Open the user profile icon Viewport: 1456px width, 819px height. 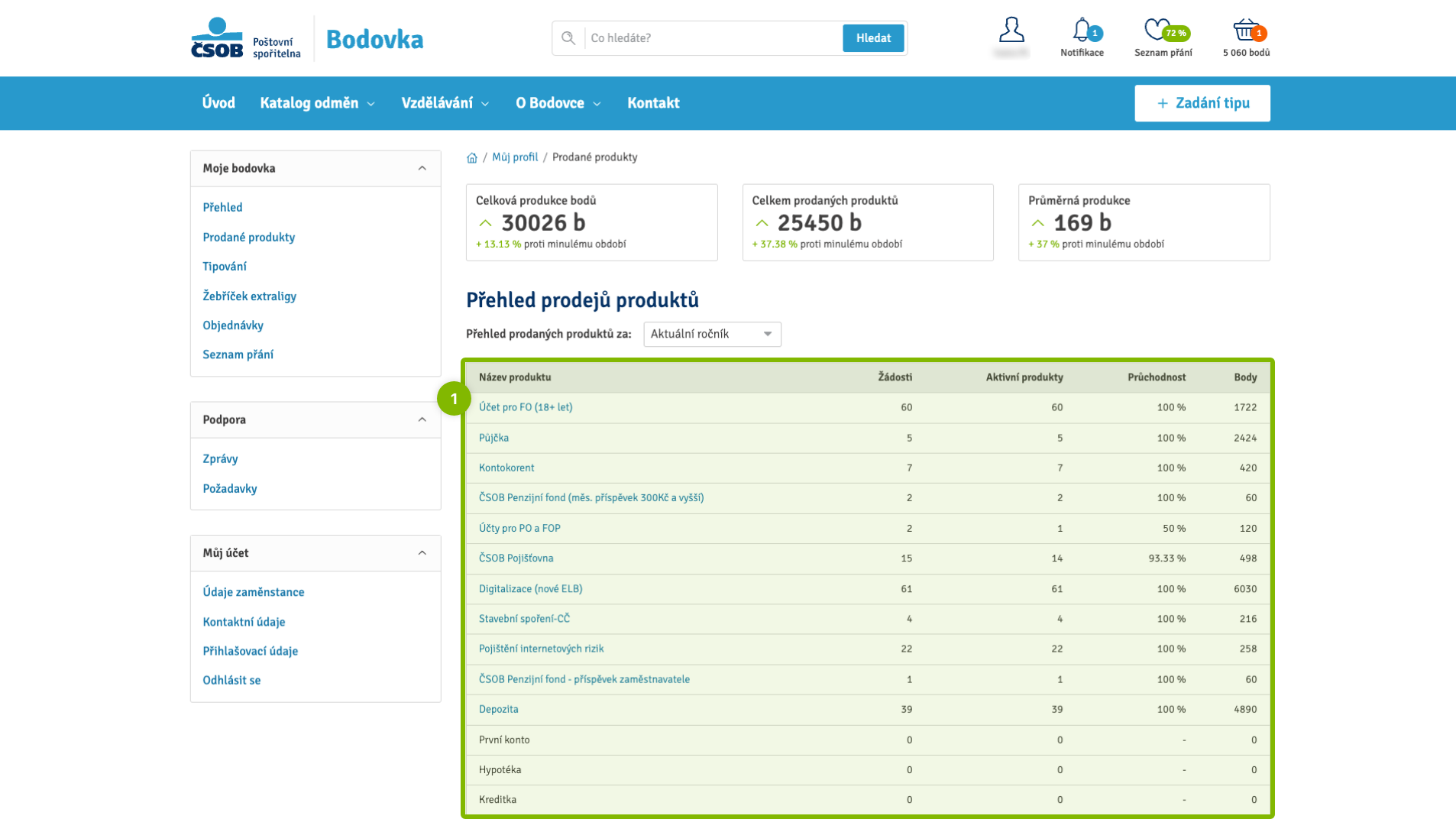(1011, 31)
